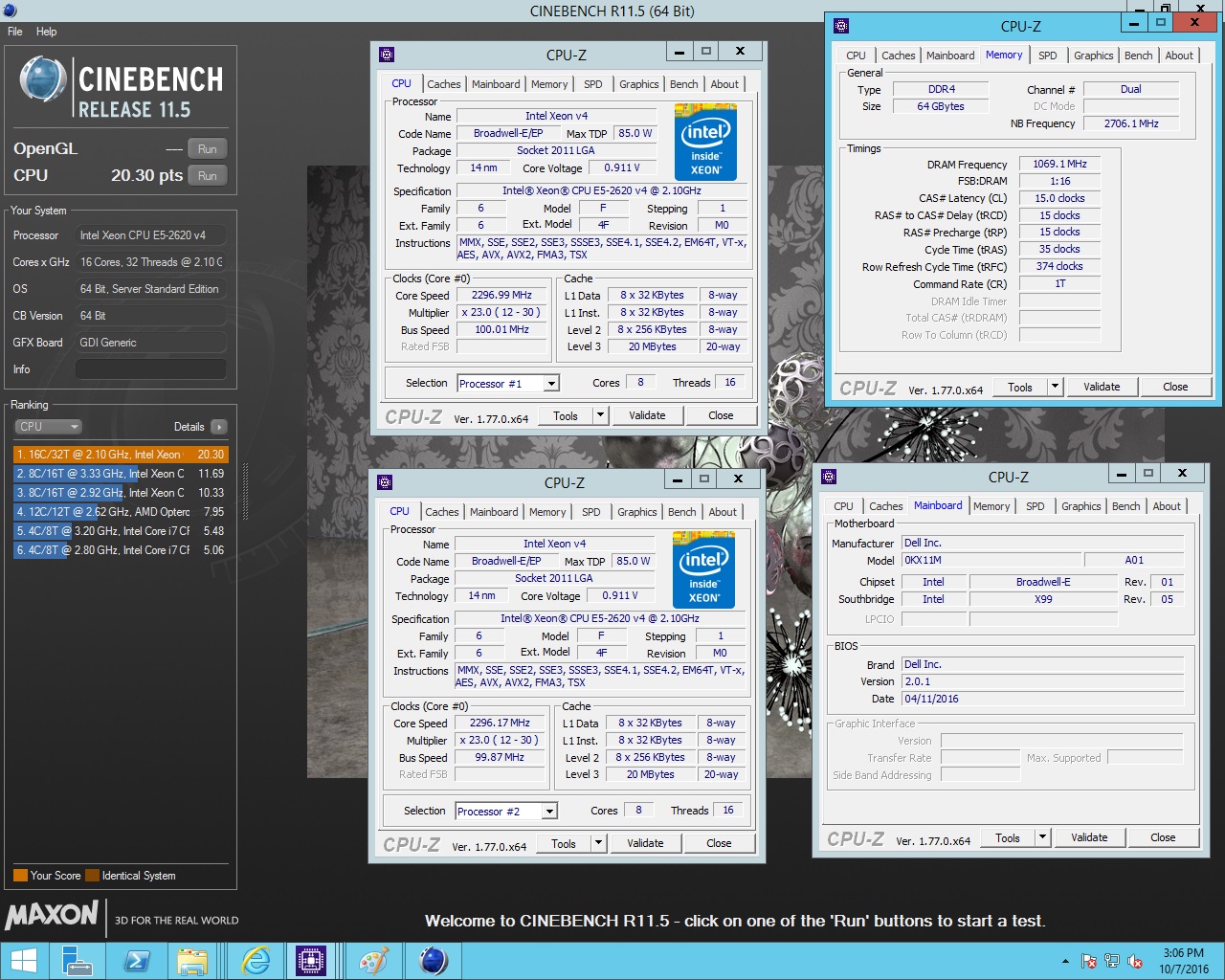Select ranking entry 12C/12T AMD Opteron
The height and width of the screenshot is (980, 1225).
point(121,512)
